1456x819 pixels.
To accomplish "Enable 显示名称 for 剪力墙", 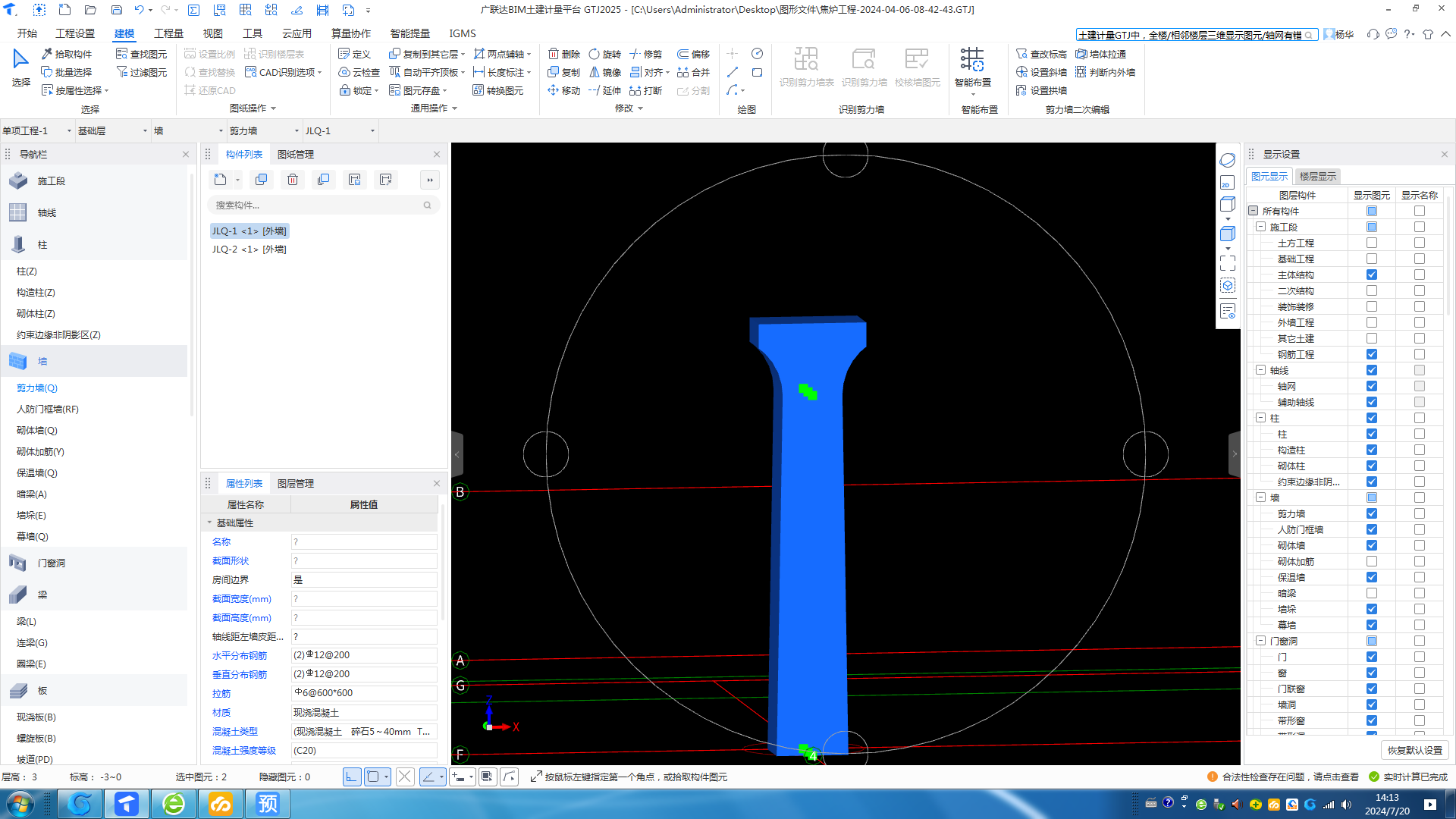I will [1420, 513].
